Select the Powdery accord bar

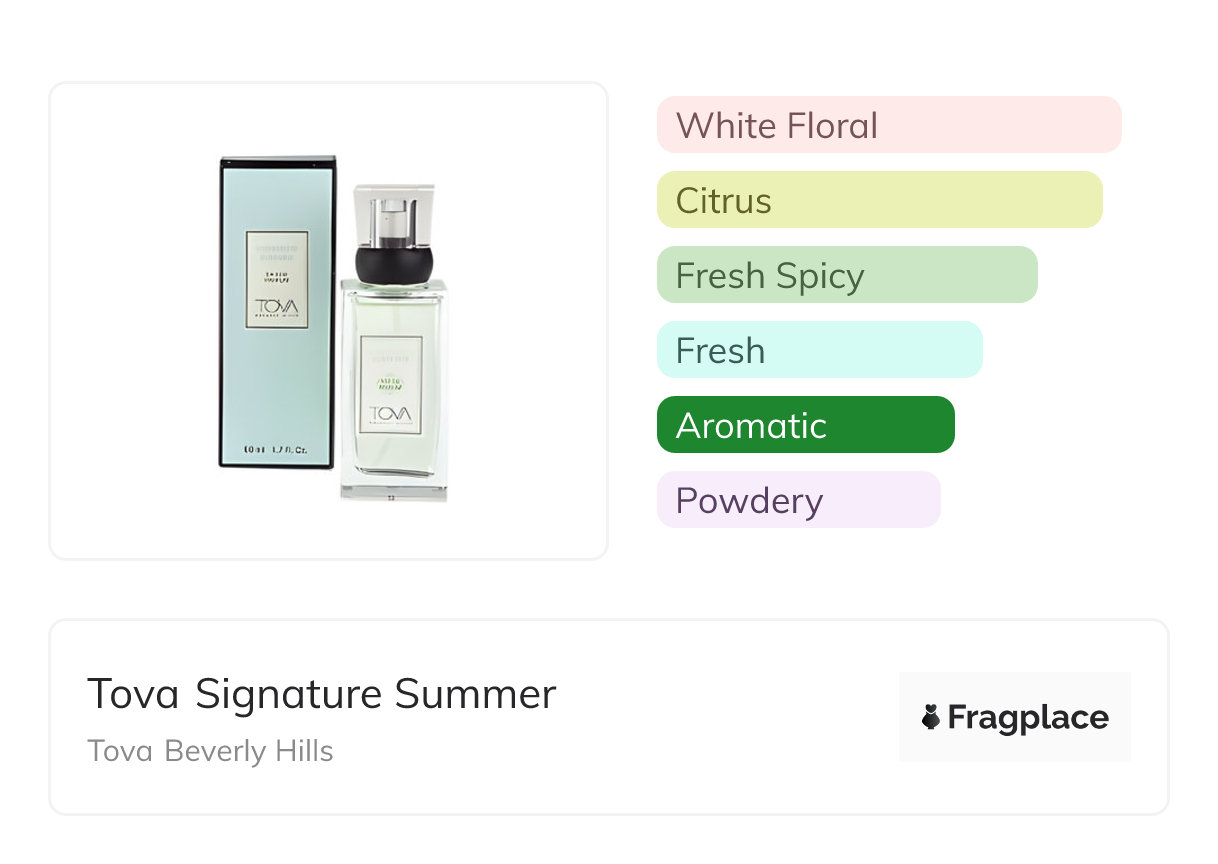point(798,500)
